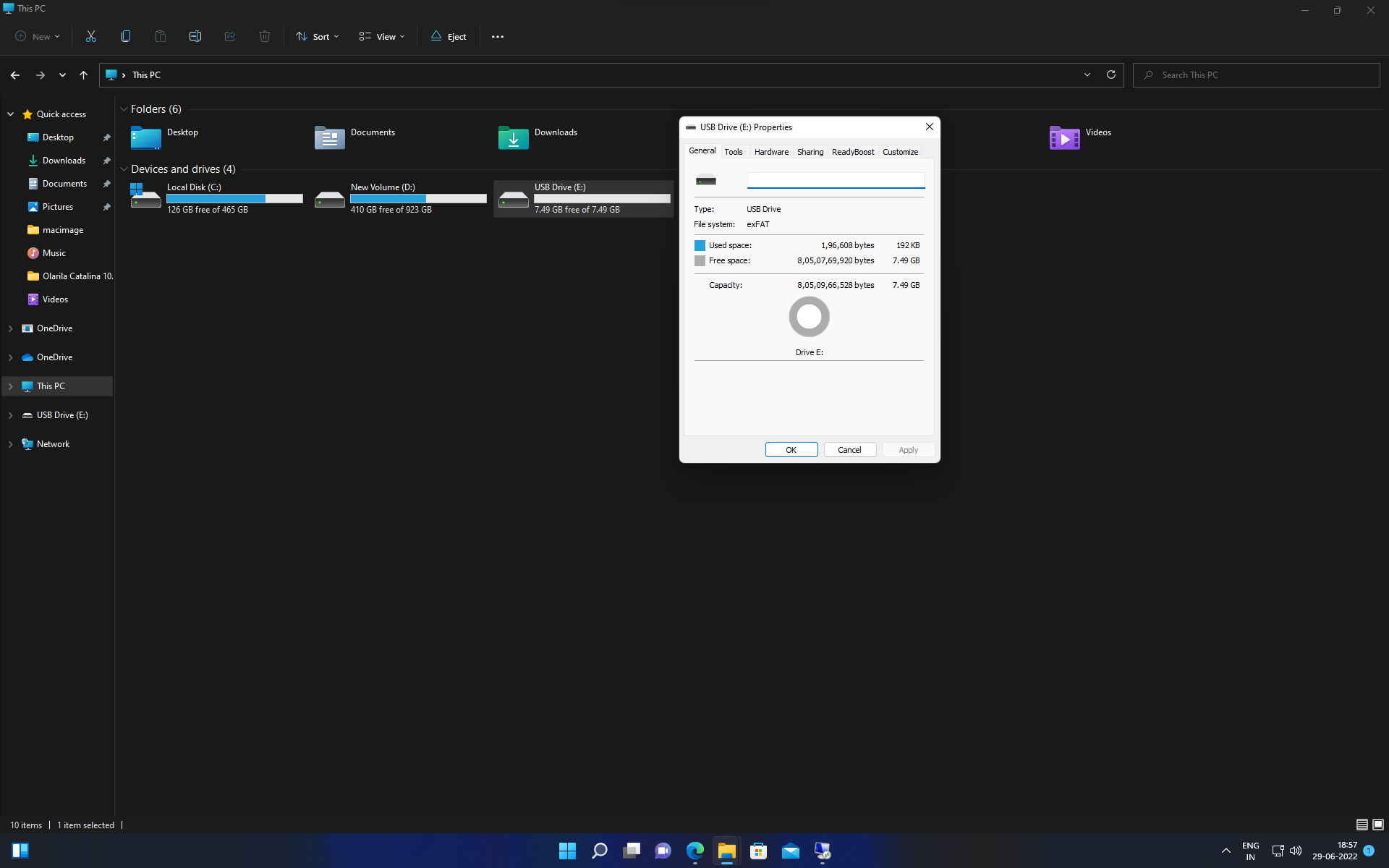
Task: Switch to the Tools tab
Action: coord(734,152)
